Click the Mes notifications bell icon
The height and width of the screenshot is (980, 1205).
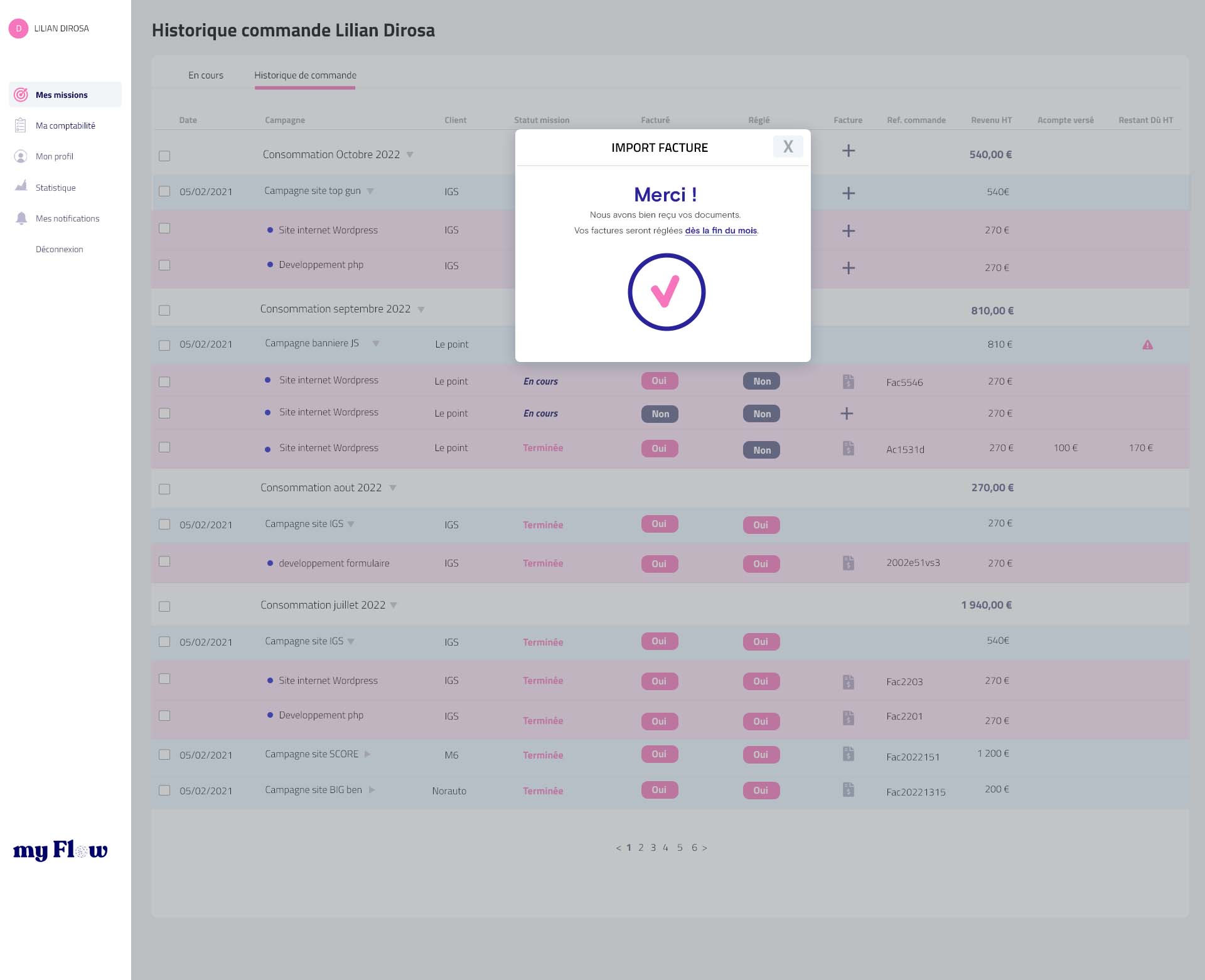[x=21, y=218]
